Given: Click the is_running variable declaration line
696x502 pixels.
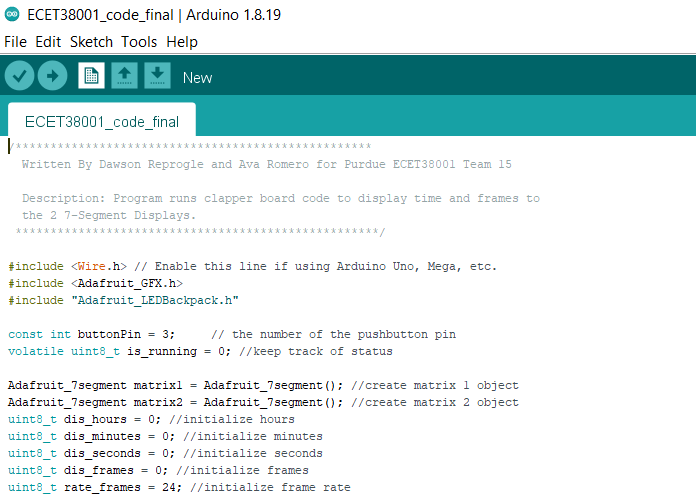Looking at the screenshot, I should point(200,351).
